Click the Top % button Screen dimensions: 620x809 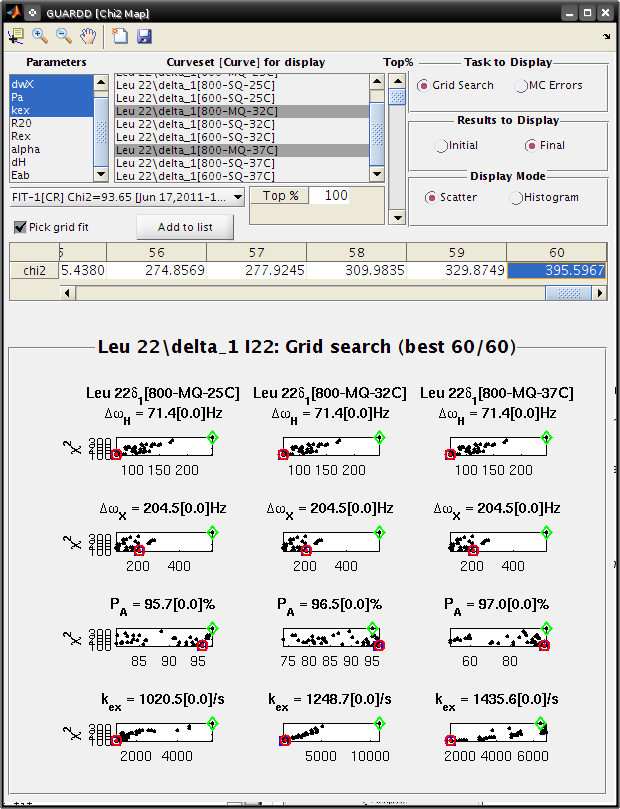280,196
